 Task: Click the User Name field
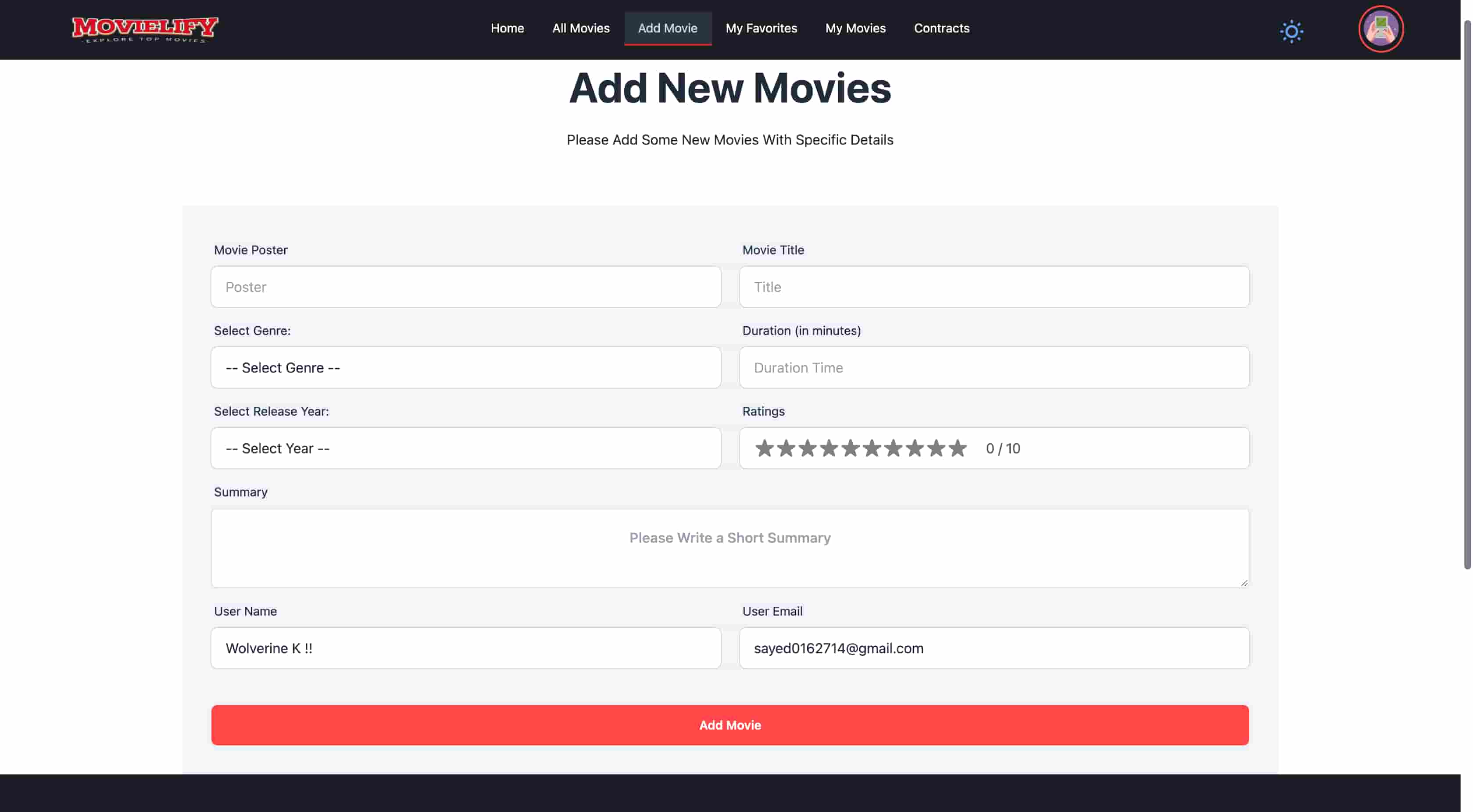coord(465,648)
